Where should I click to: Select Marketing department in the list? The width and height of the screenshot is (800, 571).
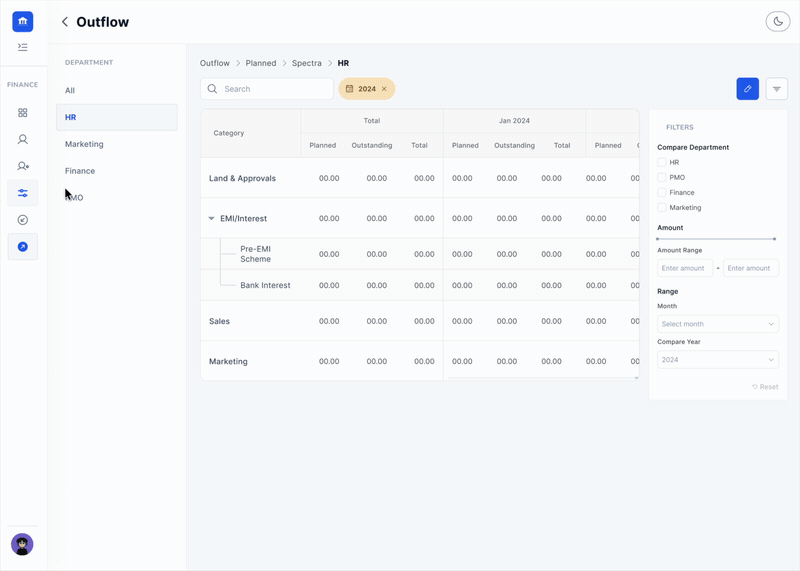pyautogui.click(x=117, y=144)
